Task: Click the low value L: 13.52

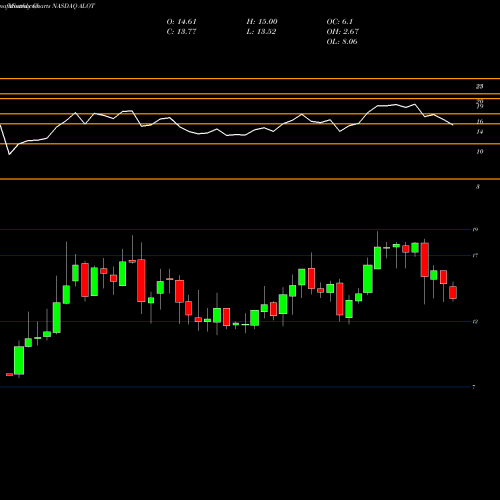Action: click(261, 32)
